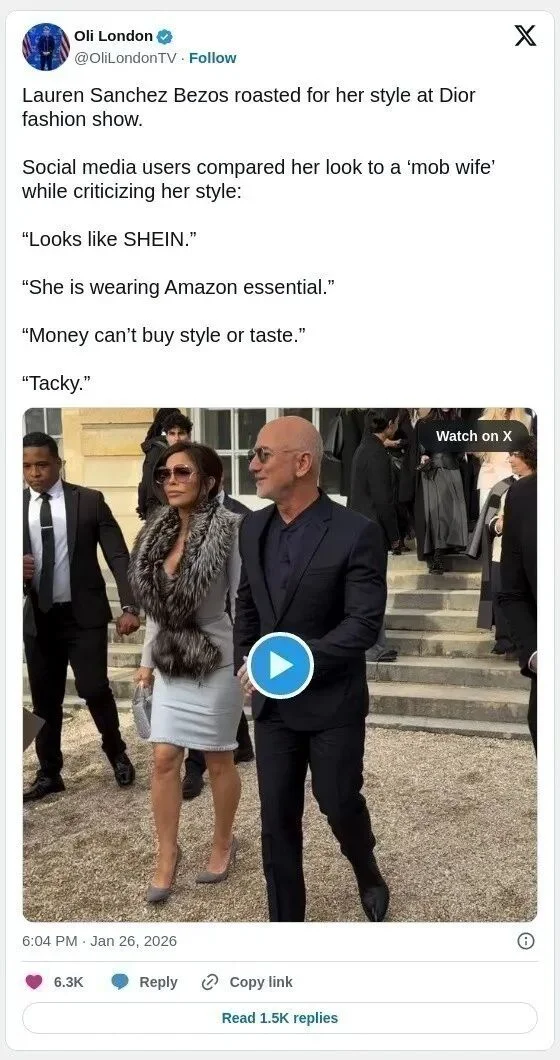This screenshot has width=560, height=1060.
Task: Follow the OliLondonTV account
Action: pos(212,58)
